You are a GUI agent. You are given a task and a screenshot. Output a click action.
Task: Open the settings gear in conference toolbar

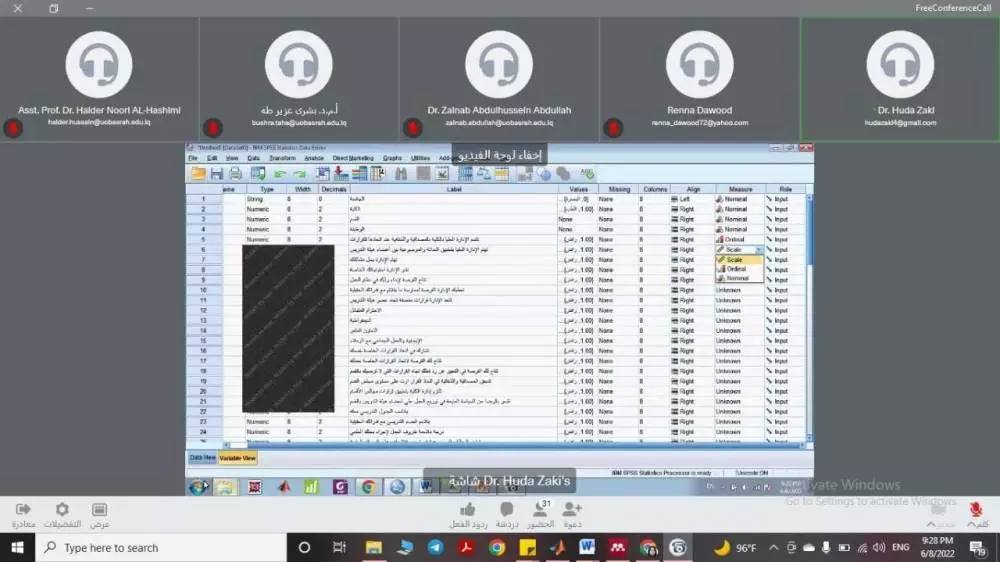point(62,510)
